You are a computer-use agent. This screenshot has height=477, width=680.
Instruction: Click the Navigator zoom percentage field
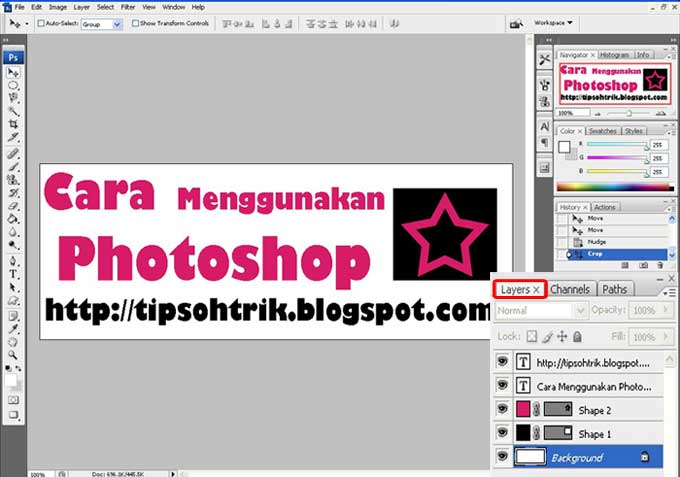point(573,113)
